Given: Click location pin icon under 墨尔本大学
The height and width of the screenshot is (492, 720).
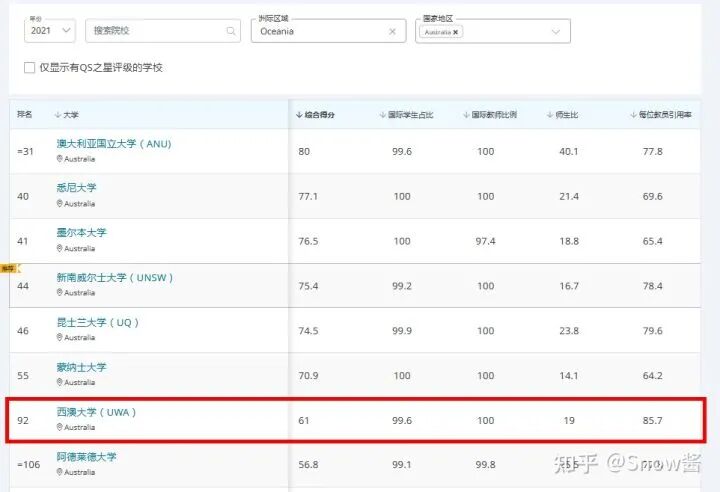Looking at the screenshot, I should click(59, 248).
